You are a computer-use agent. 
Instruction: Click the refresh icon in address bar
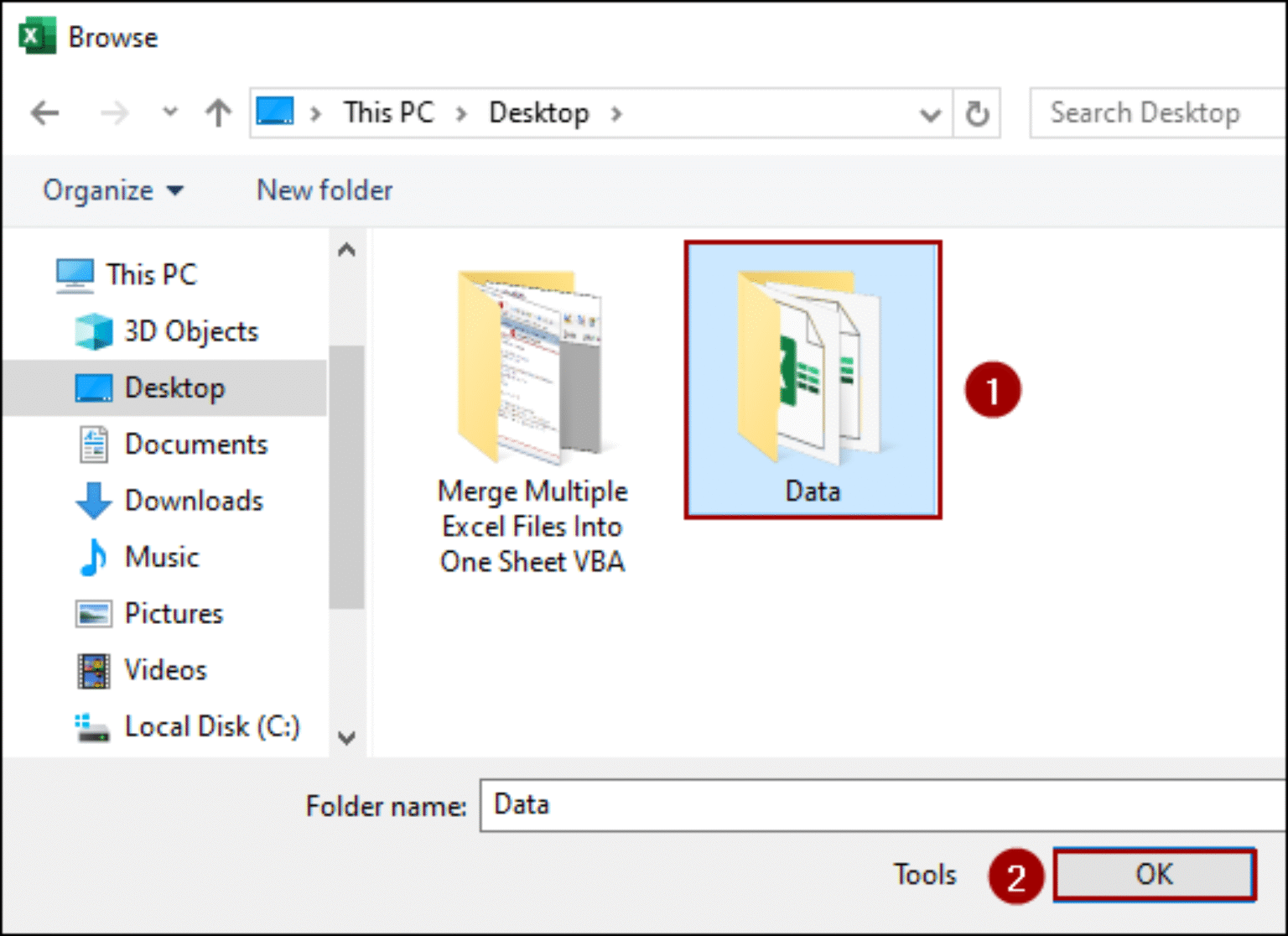tap(976, 112)
